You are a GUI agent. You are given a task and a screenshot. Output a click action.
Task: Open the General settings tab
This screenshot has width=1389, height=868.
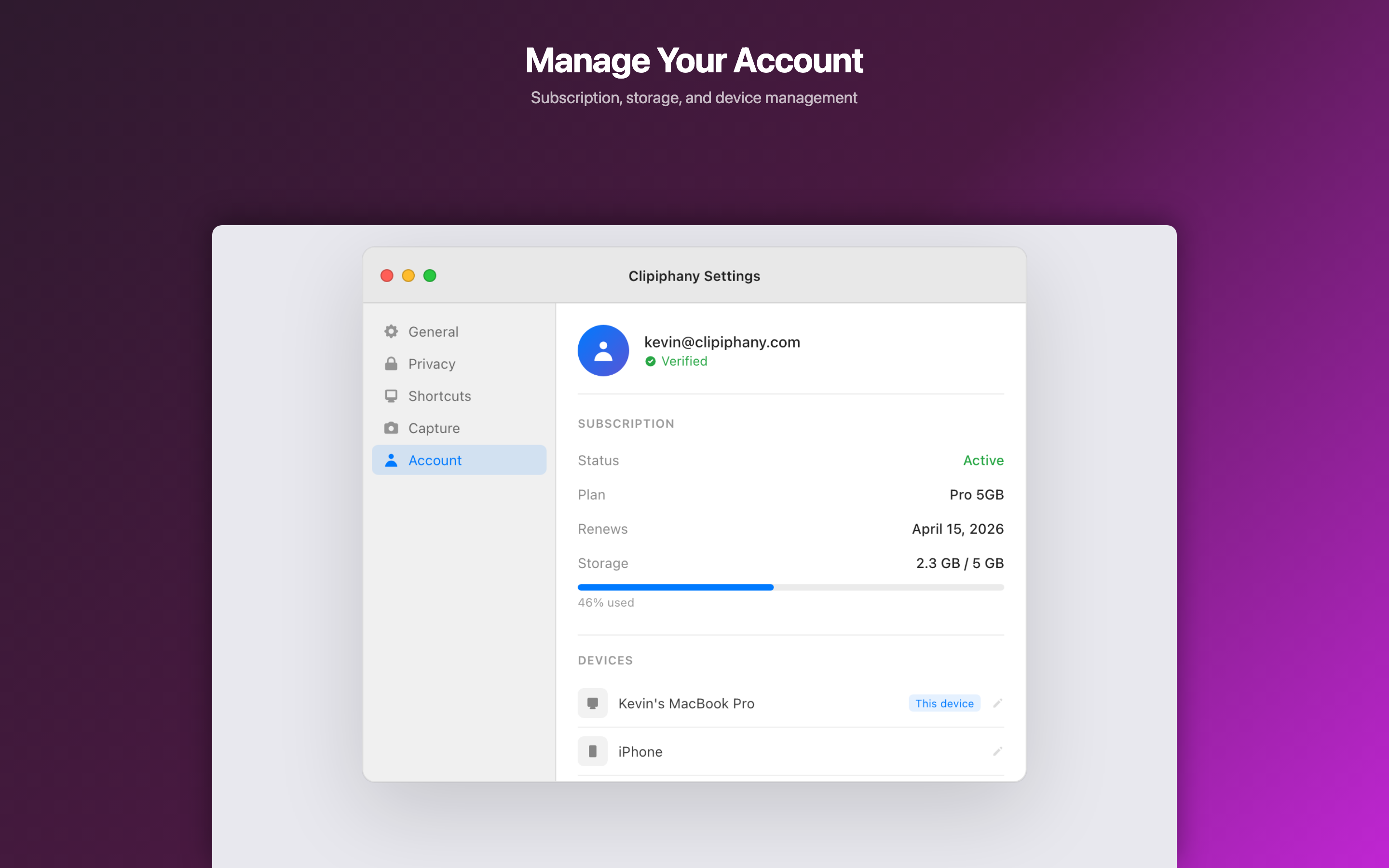459,331
